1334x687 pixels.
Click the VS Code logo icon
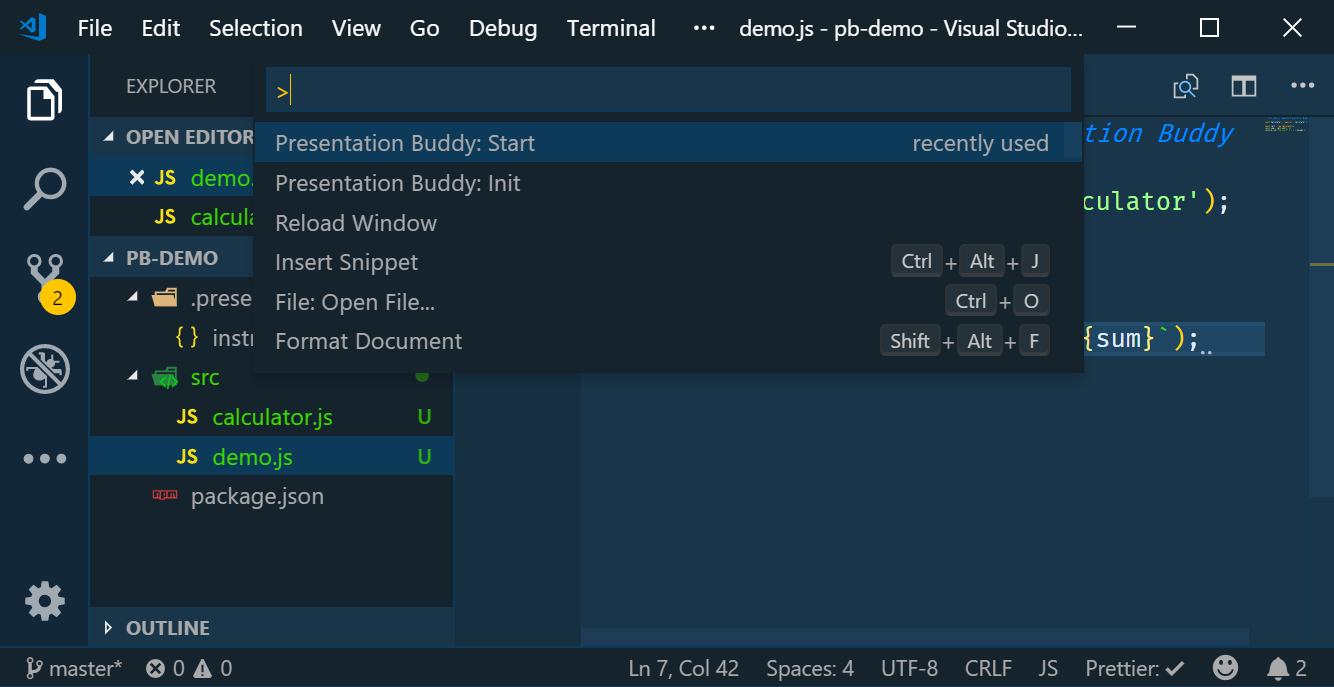point(33,27)
